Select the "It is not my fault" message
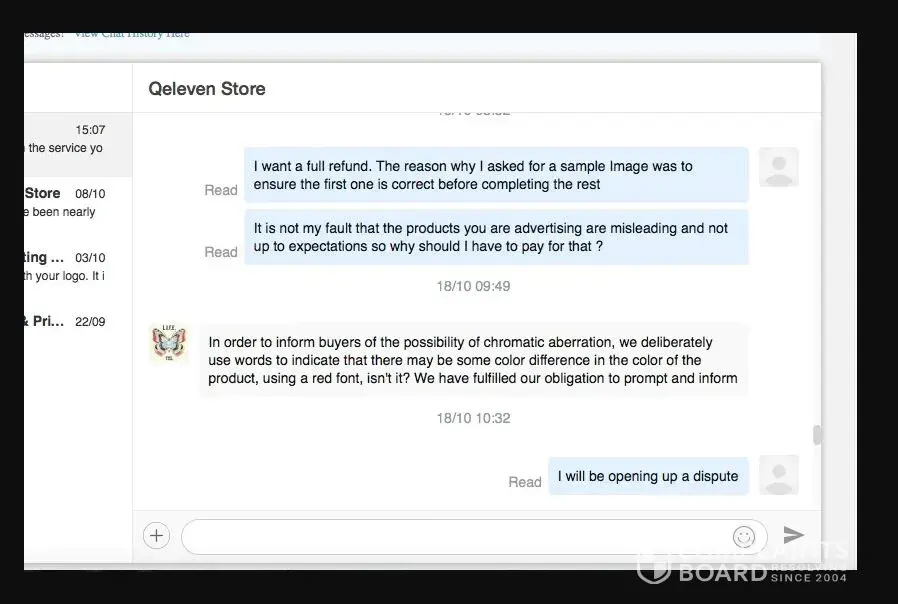Screen dimensions: 898x604 click(x=497, y=237)
